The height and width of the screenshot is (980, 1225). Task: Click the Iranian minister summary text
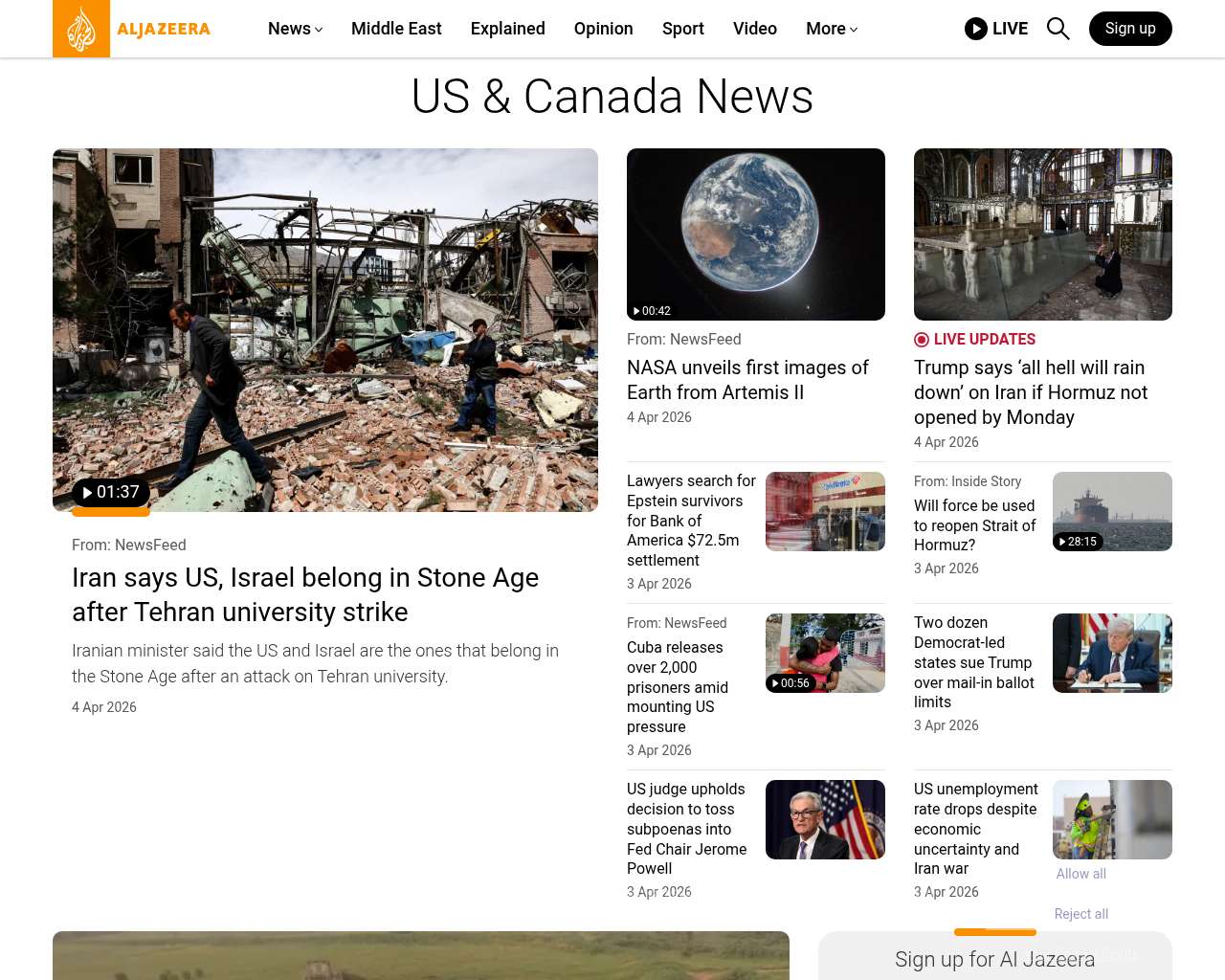pos(315,663)
